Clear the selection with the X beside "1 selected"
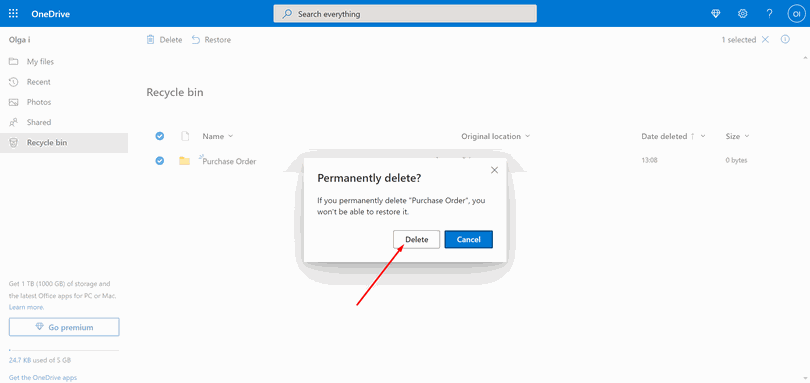 click(765, 40)
